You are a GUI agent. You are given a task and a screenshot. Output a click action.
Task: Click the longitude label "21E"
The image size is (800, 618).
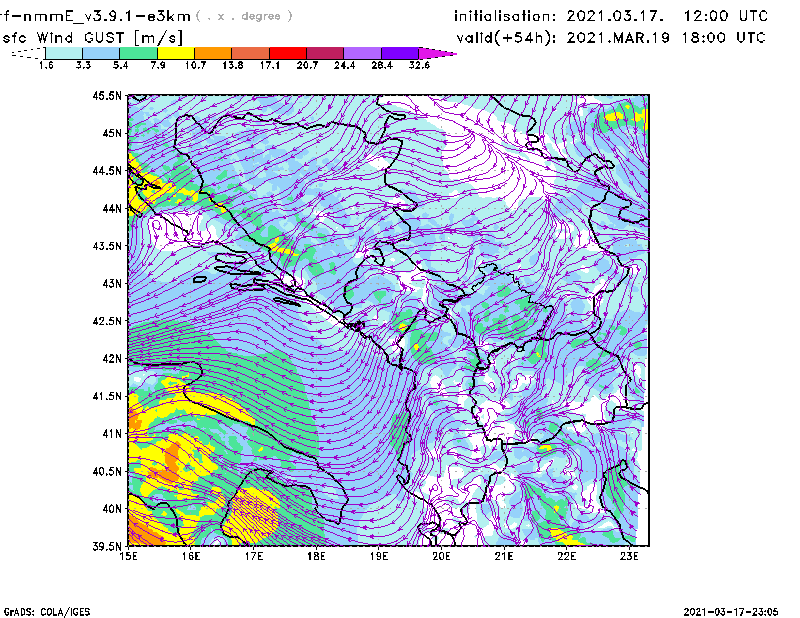pos(504,556)
